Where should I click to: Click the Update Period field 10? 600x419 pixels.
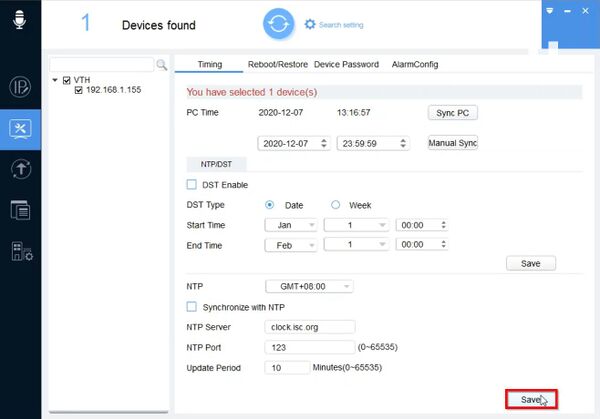(x=287, y=368)
